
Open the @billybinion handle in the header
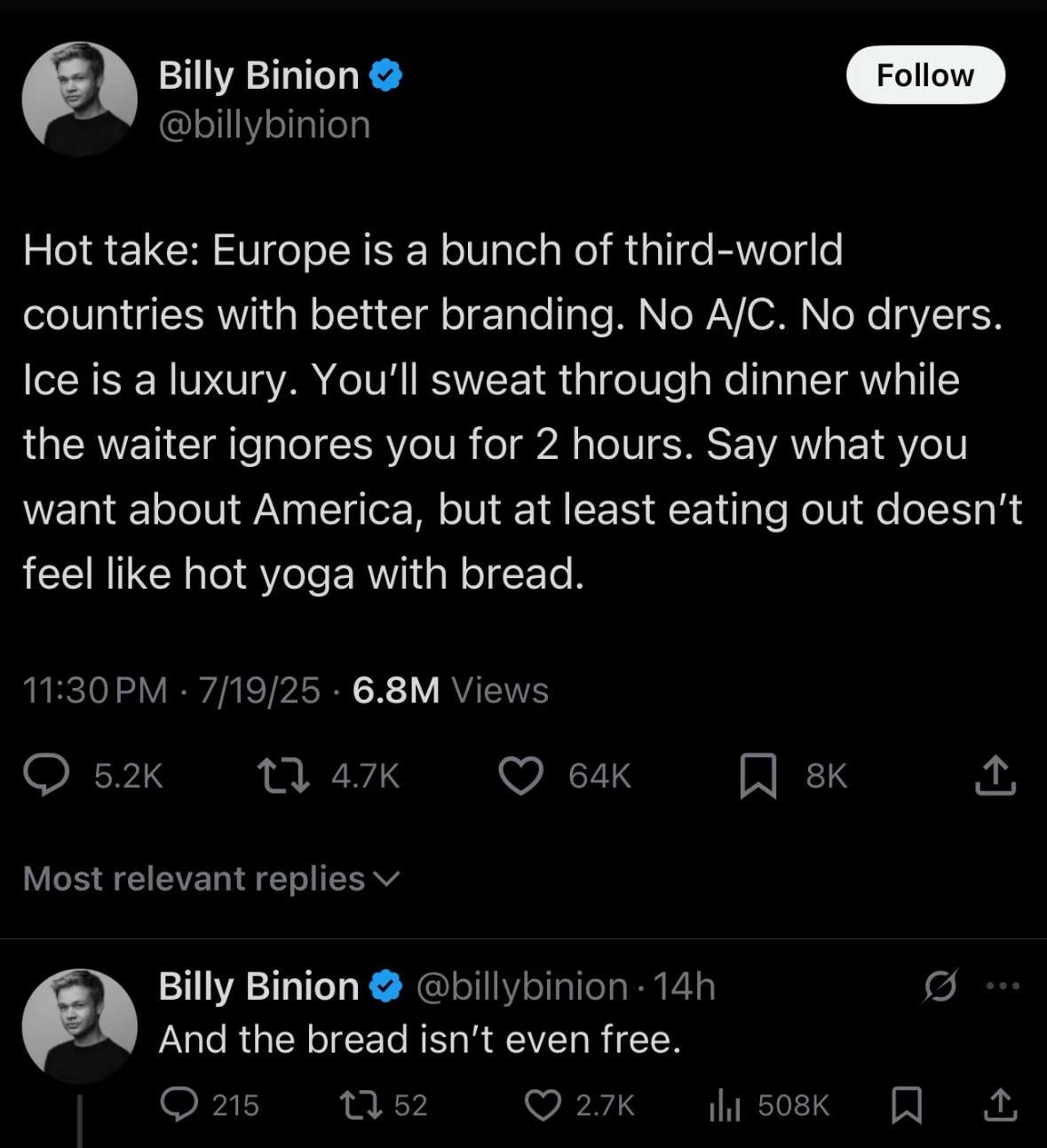click(264, 124)
